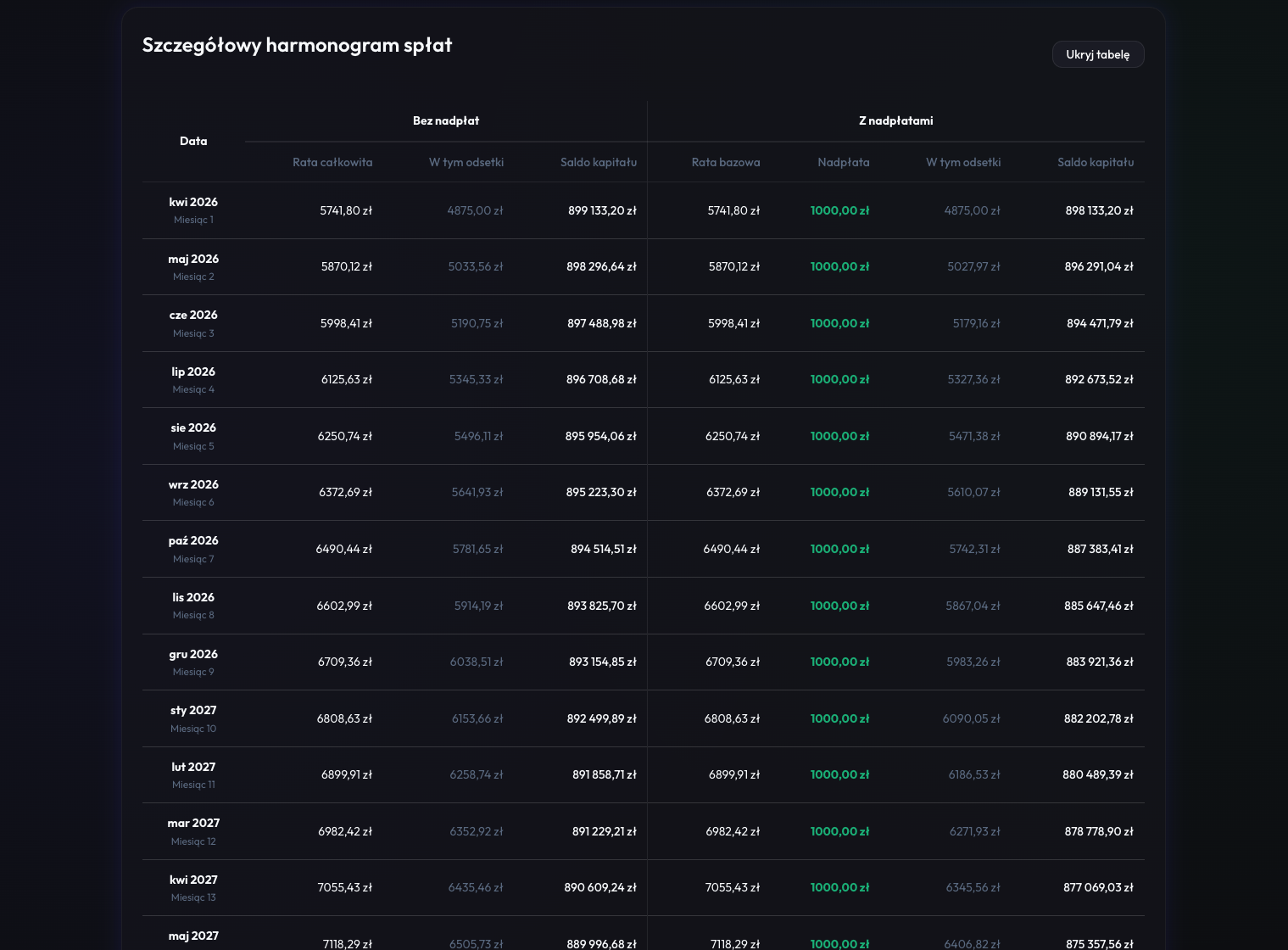Select the 'sie 2026' Miesiąc 5 cell
This screenshot has height=950, width=1288.
pyautogui.click(x=193, y=435)
